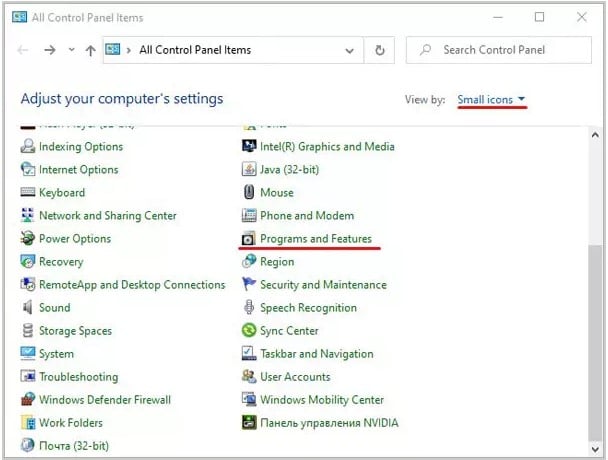Click the NVIDIA control panel icon

(x=249, y=422)
